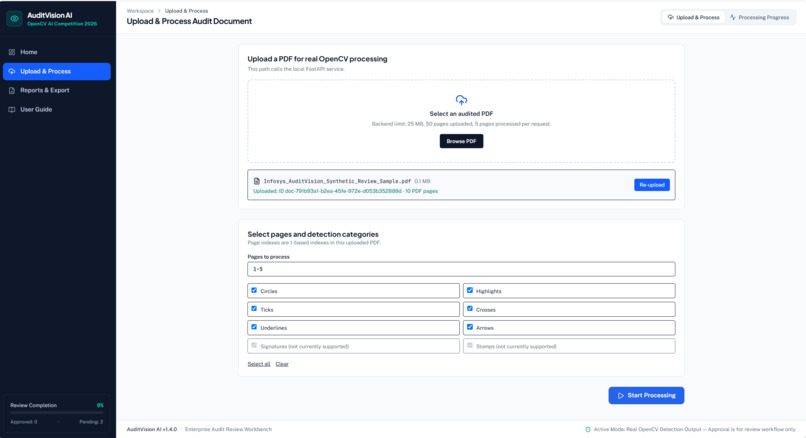Click the Select an audited PDF dropzone

(x=461, y=121)
